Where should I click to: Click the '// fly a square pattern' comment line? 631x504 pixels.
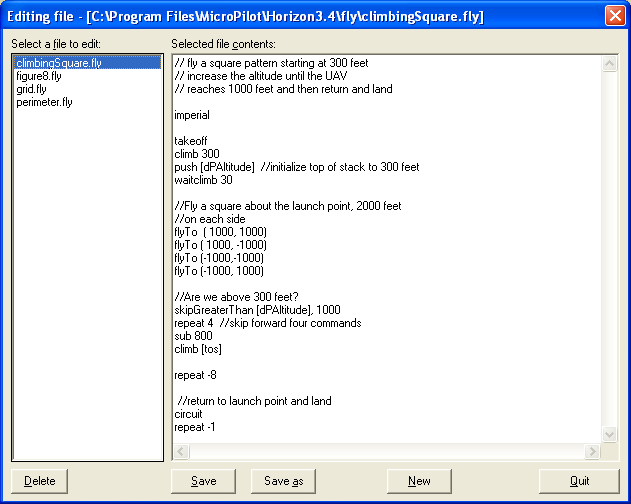point(271,63)
